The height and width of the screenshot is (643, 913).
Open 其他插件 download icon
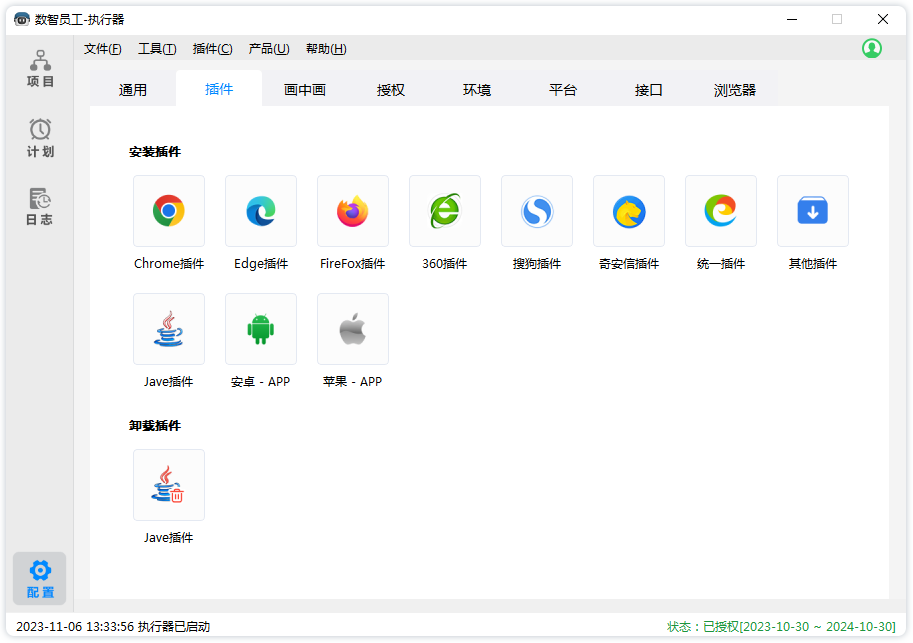point(813,211)
